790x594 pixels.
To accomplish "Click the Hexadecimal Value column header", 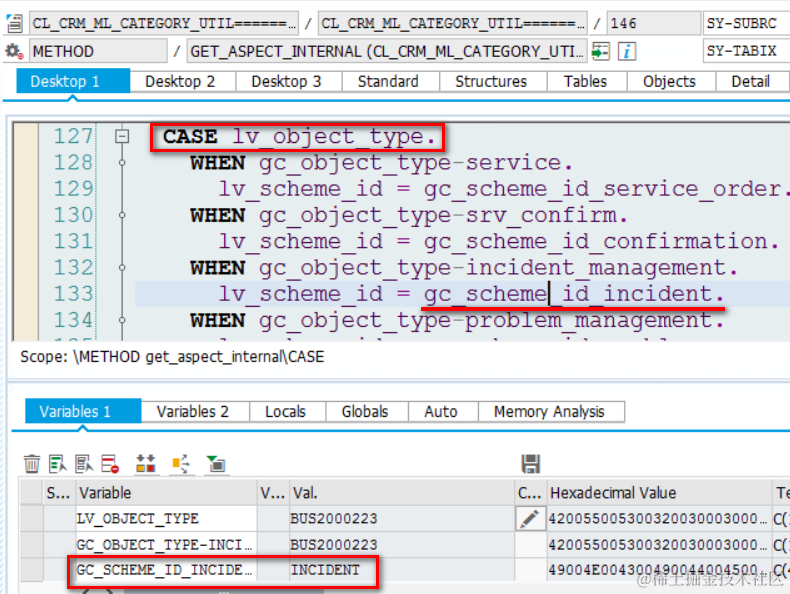I will pos(659,492).
